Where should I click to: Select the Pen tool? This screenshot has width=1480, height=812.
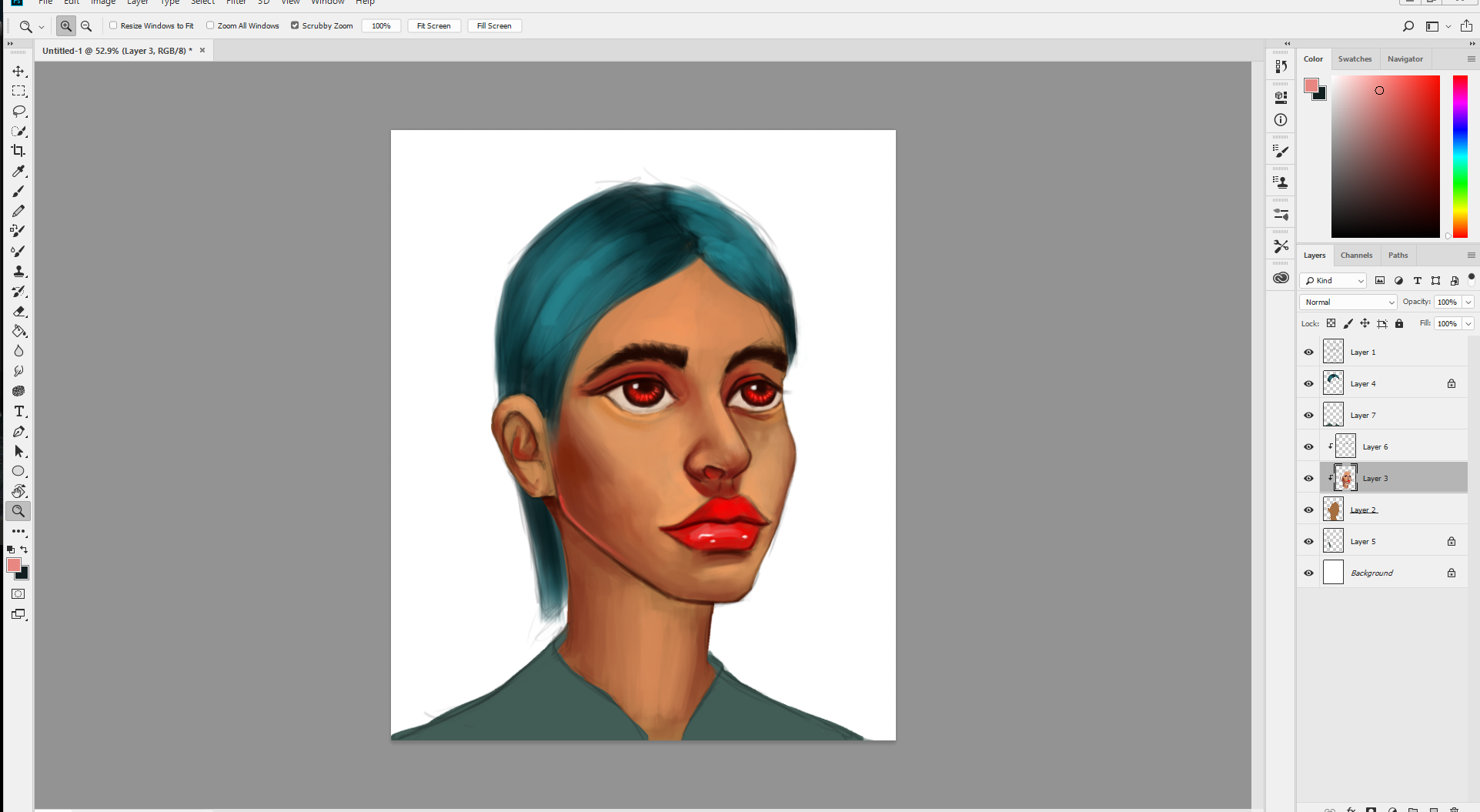(x=18, y=431)
